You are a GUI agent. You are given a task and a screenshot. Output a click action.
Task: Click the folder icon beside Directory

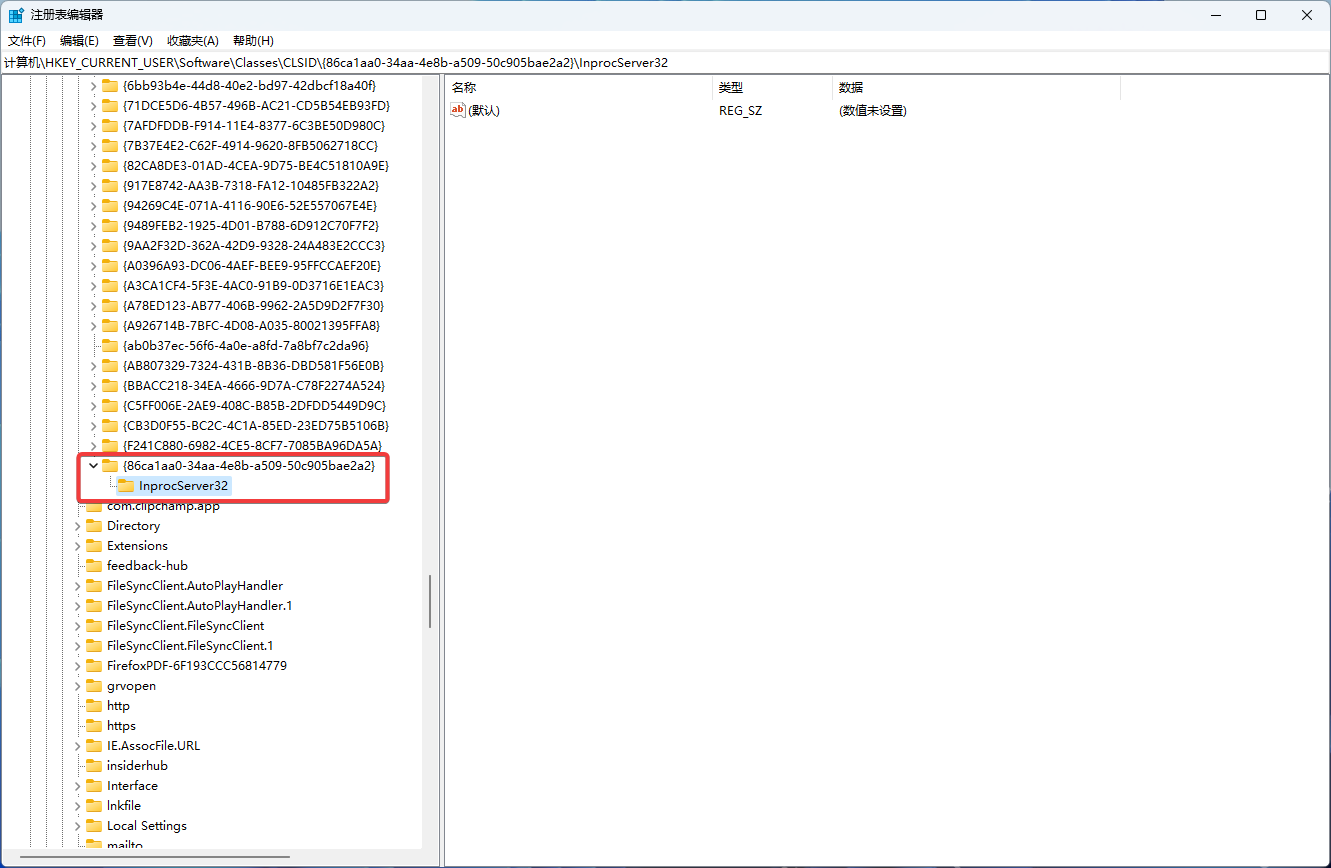93,526
